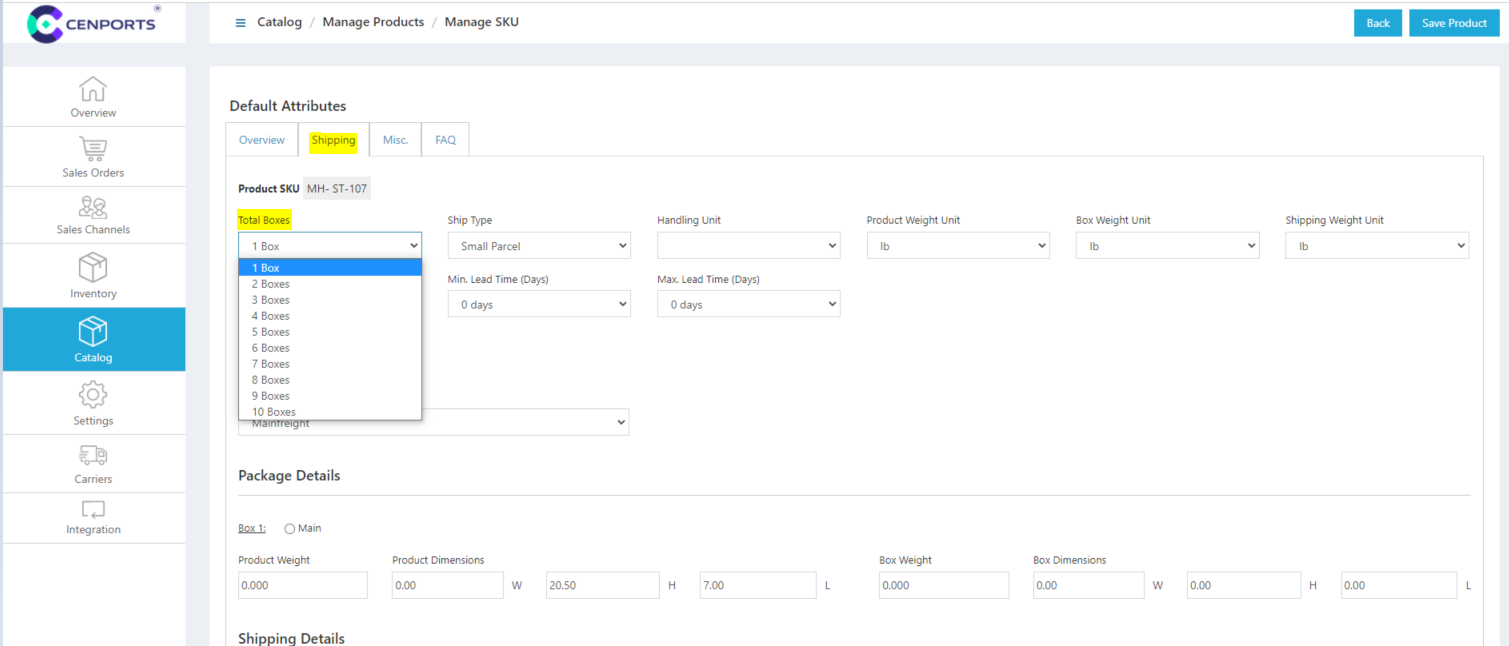Click the Back button
1509x646 pixels.
pos(1377,23)
